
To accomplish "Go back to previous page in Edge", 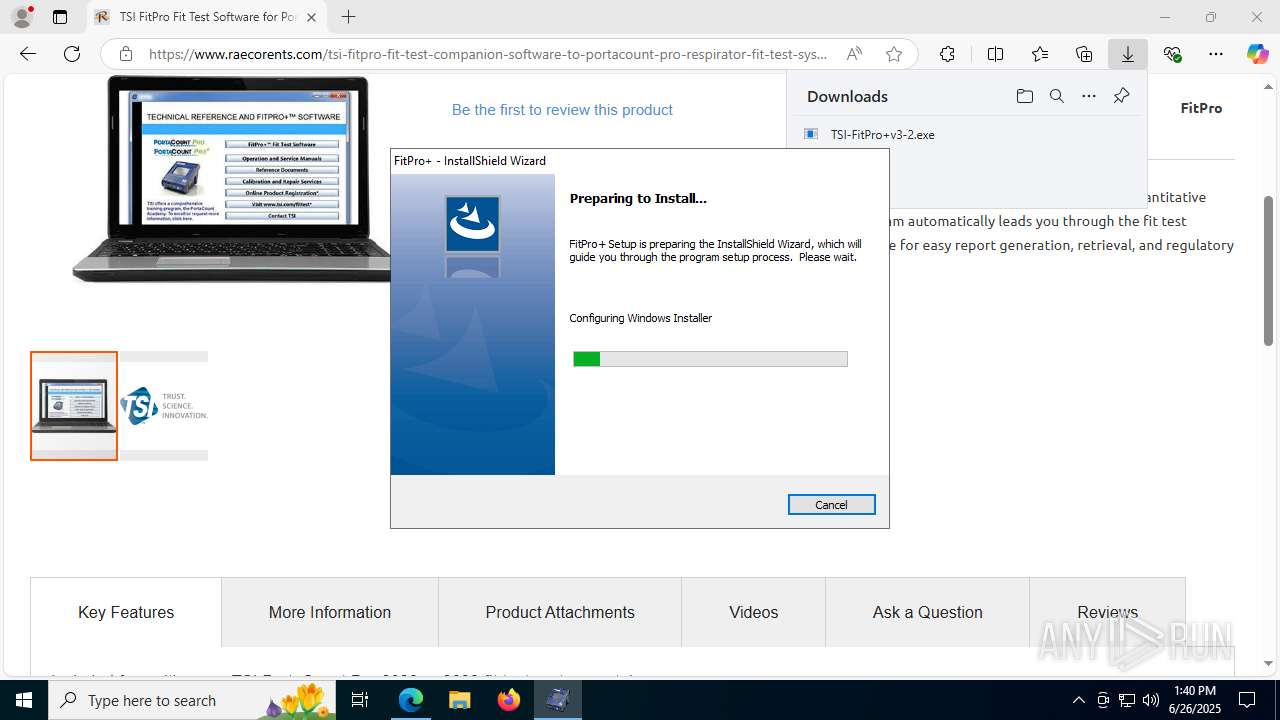I will tap(28, 54).
